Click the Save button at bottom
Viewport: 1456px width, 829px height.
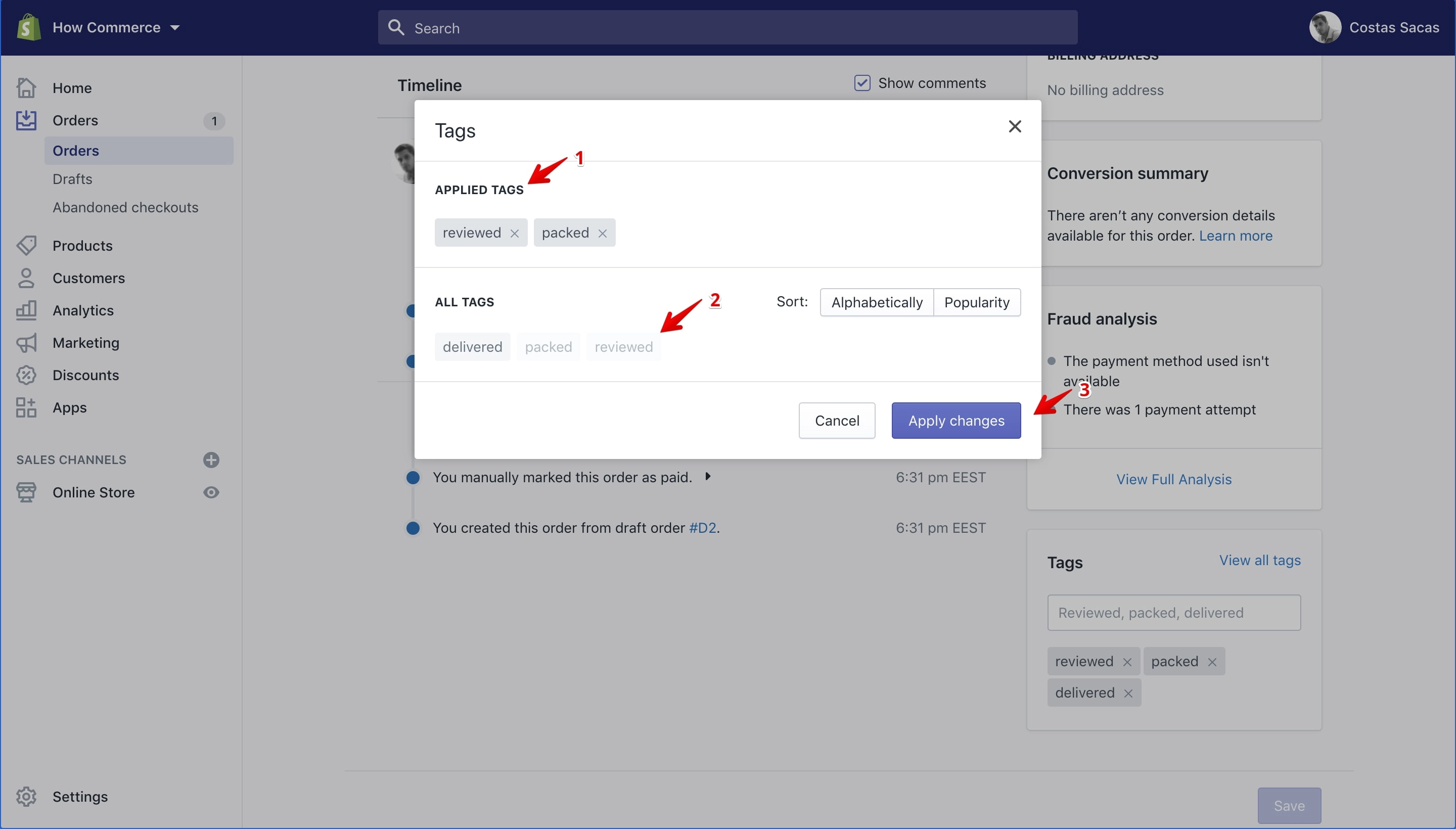point(1289,806)
